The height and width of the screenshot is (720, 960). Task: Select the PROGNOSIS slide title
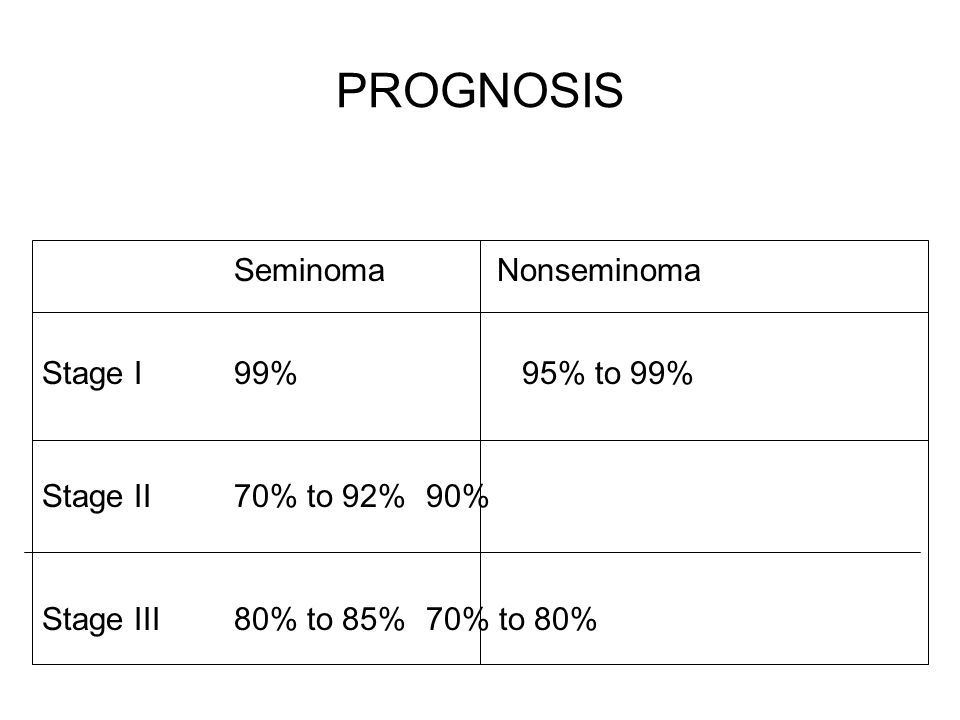coord(479,91)
